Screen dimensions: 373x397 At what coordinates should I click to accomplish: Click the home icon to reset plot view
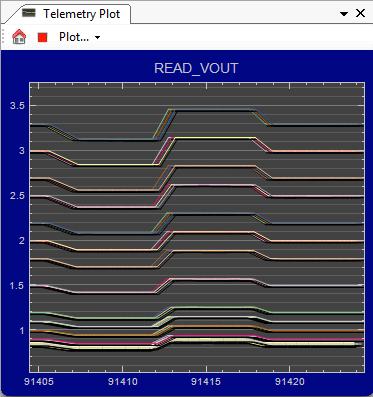point(19,37)
